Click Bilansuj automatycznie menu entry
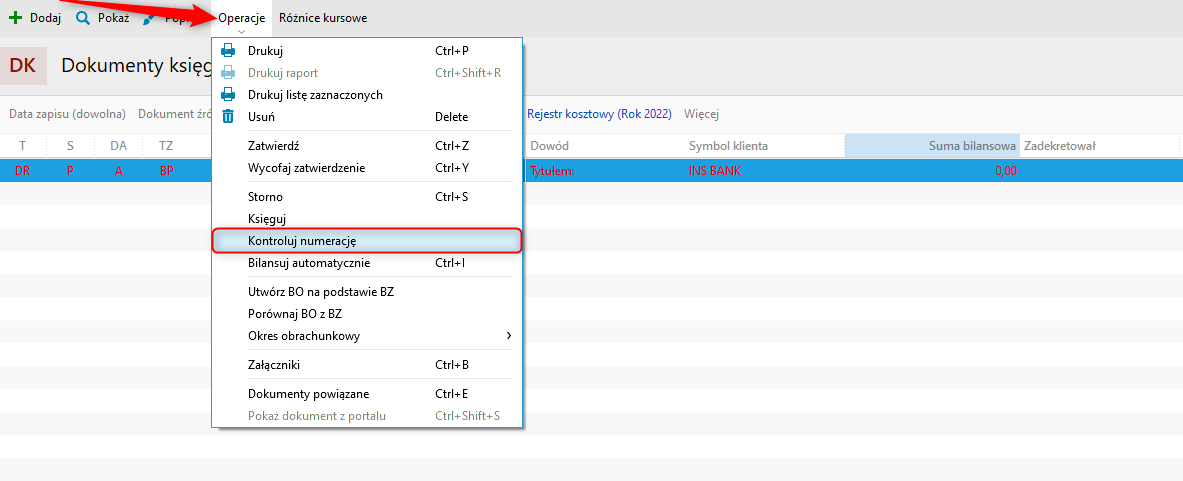This screenshot has height=481, width=1183. pos(309,263)
